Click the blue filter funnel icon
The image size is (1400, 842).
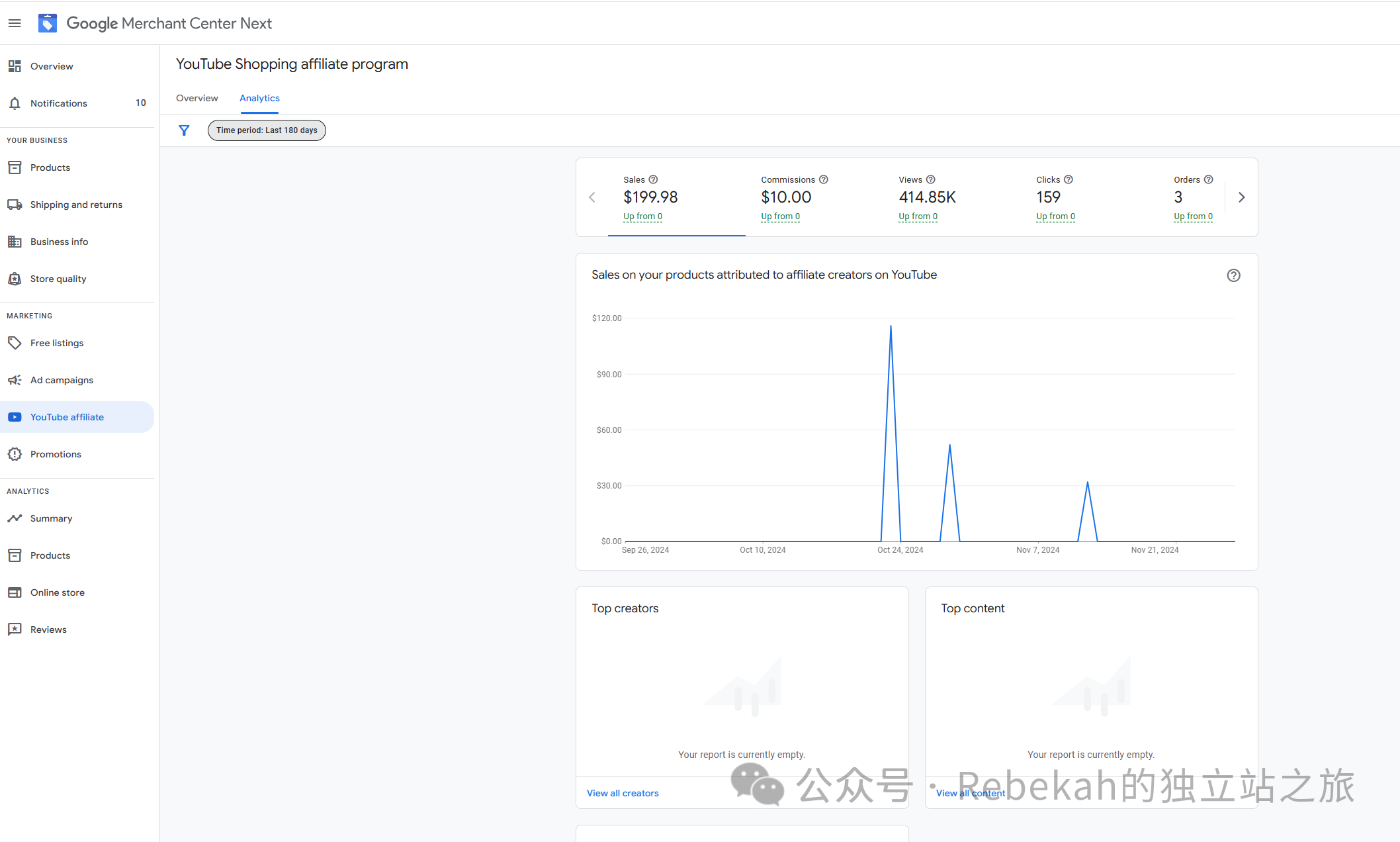(x=184, y=130)
